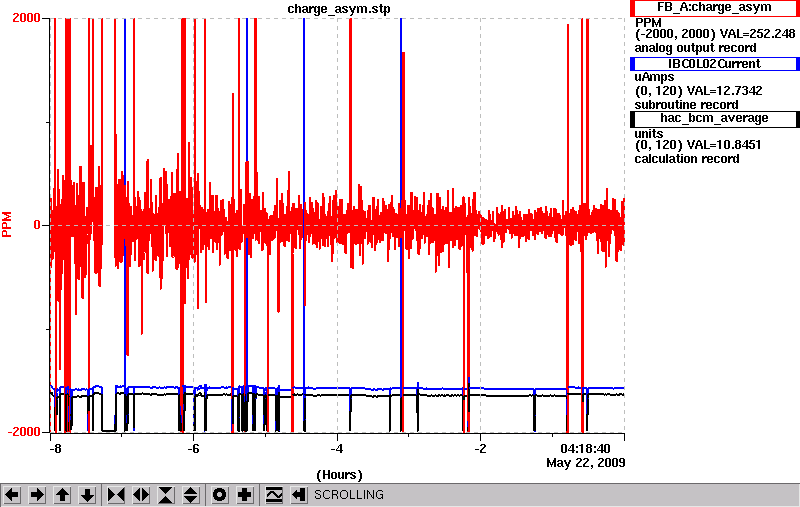Select the hac_bcm_average legend entry

714,118
